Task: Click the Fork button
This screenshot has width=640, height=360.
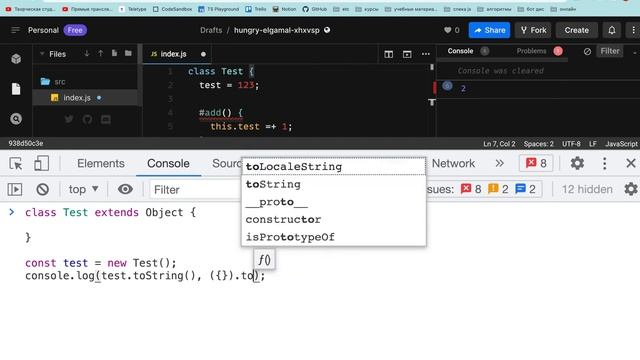Action: 533,30
